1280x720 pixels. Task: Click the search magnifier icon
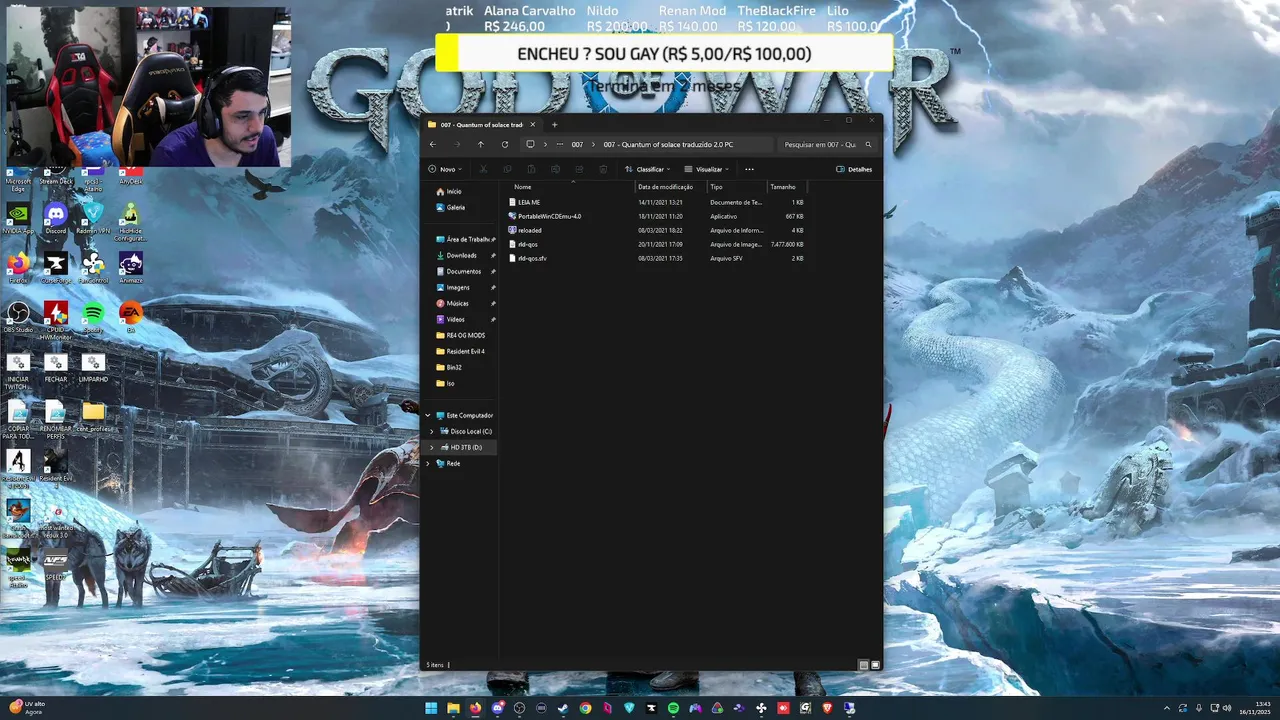click(868, 144)
